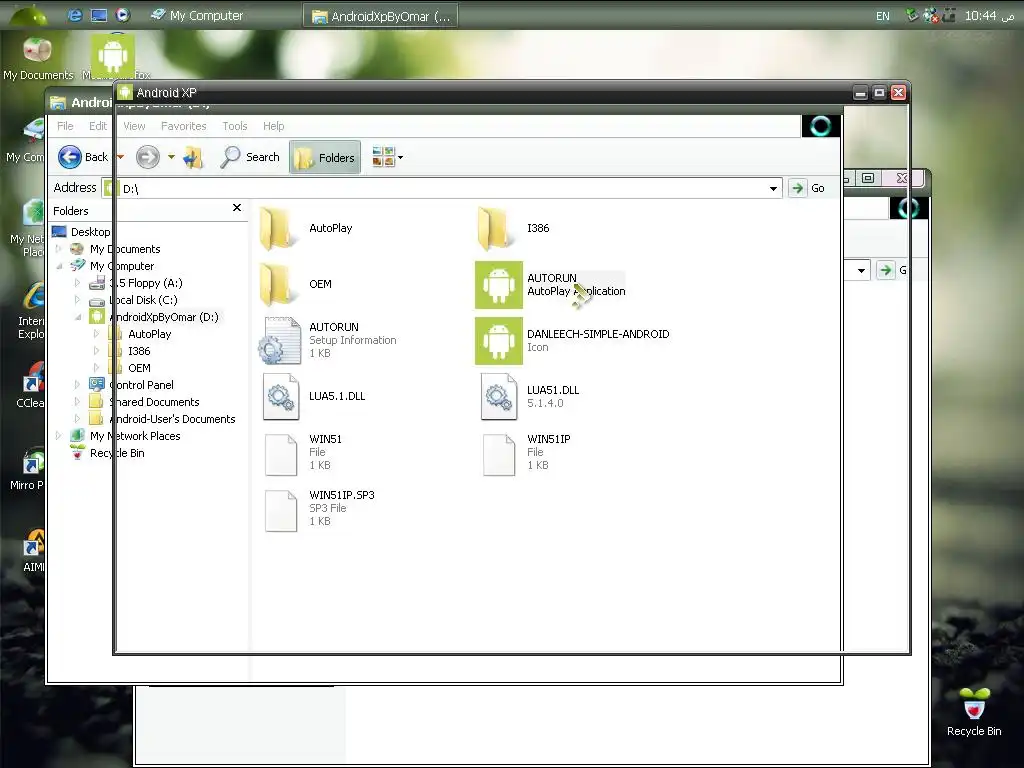Select Shared Documents in the tree
Viewport: 1024px width, 768px height.
click(153, 402)
